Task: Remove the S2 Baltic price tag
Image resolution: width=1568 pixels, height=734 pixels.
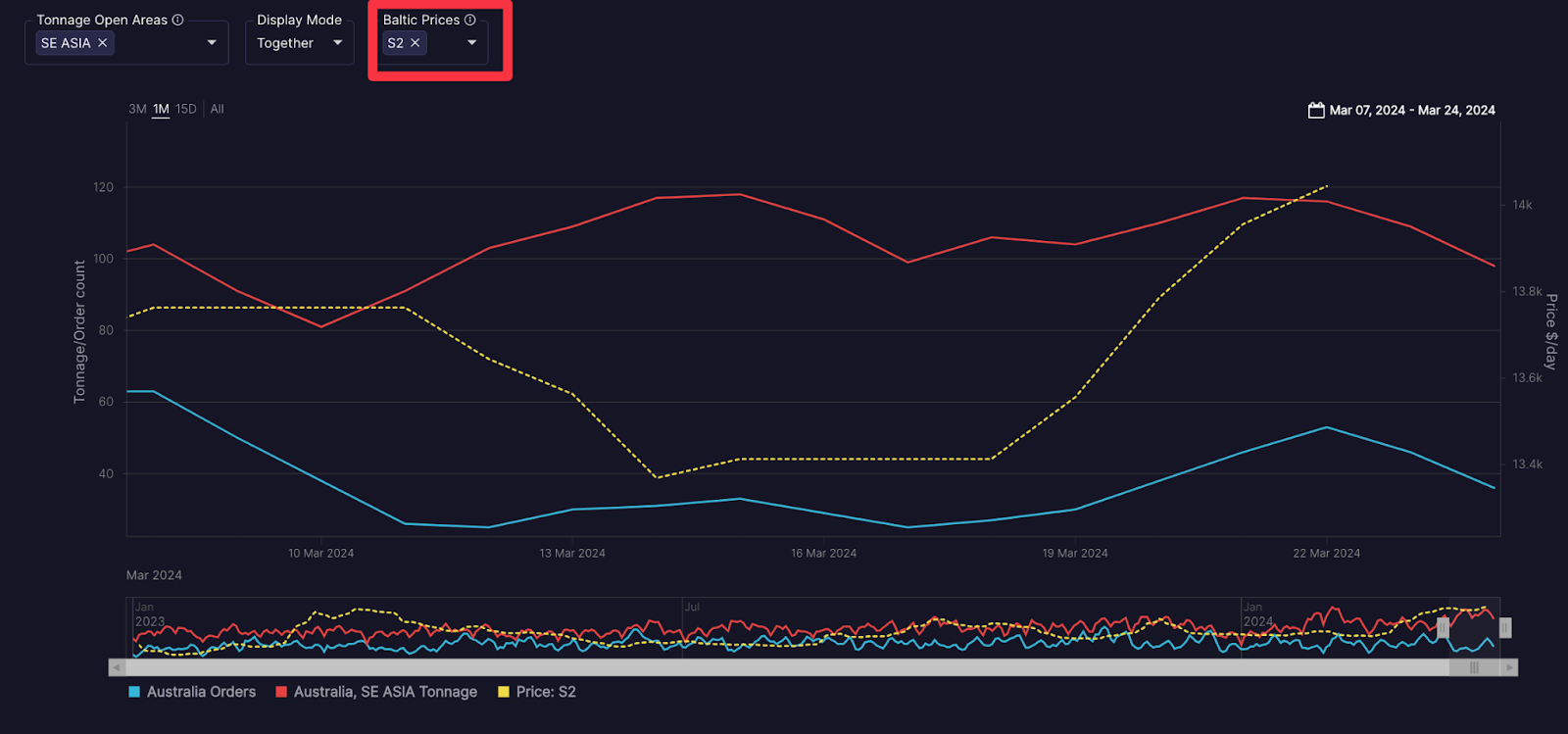Action: click(416, 43)
